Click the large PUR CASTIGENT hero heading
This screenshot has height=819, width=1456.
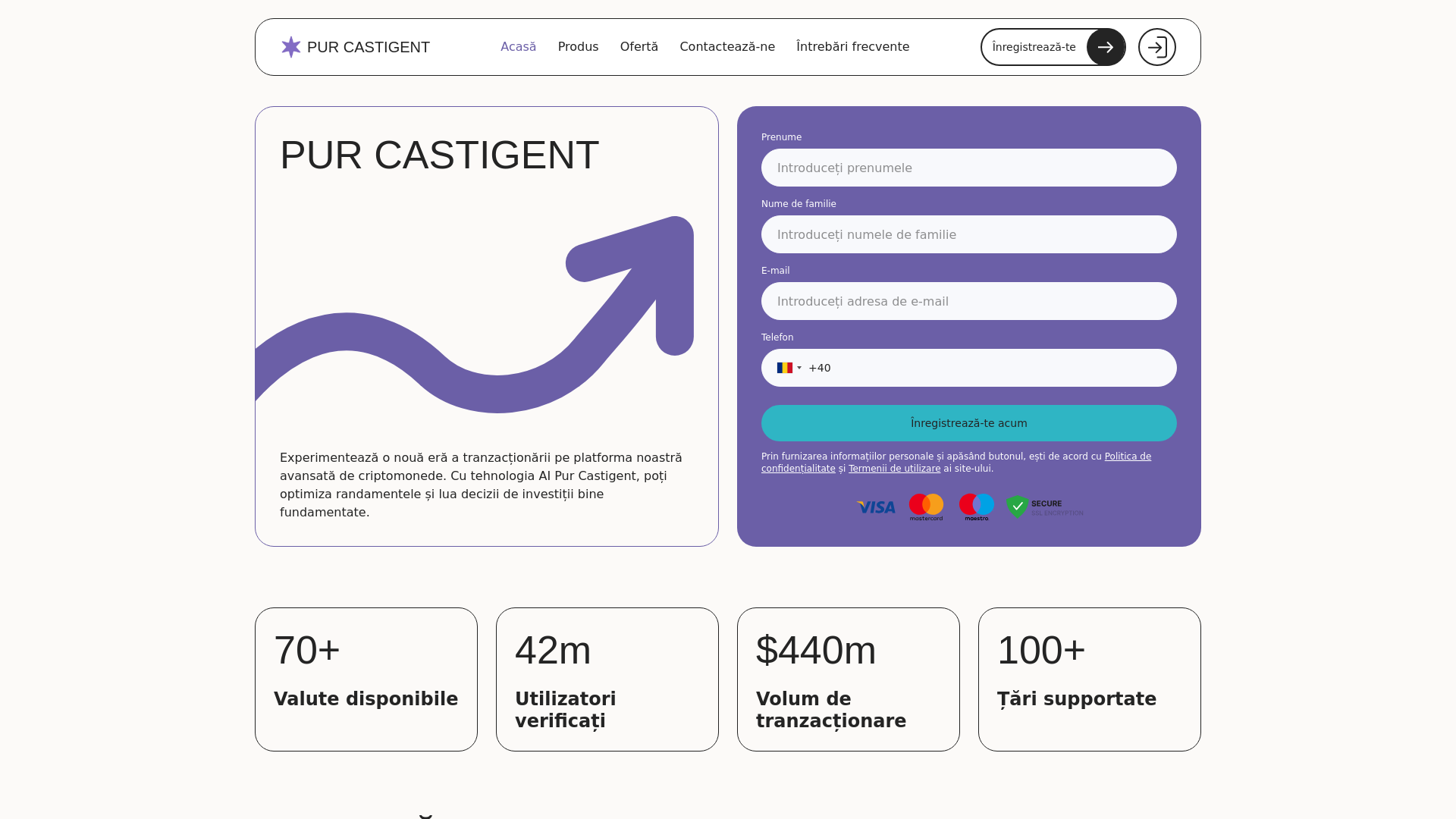pyautogui.click(x=440, y=155)
